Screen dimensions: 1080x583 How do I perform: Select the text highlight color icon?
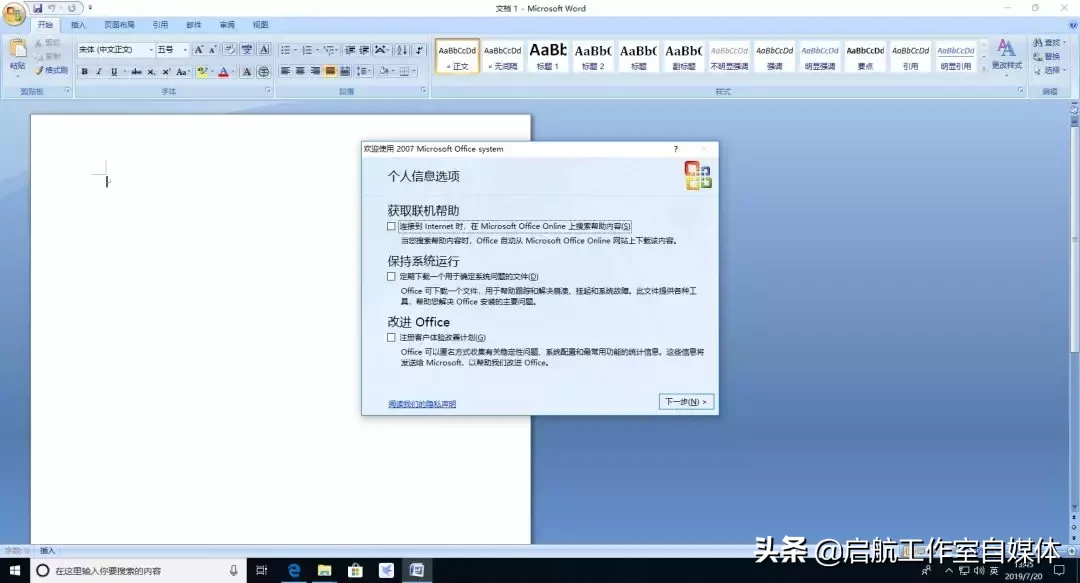pos(202,71)
